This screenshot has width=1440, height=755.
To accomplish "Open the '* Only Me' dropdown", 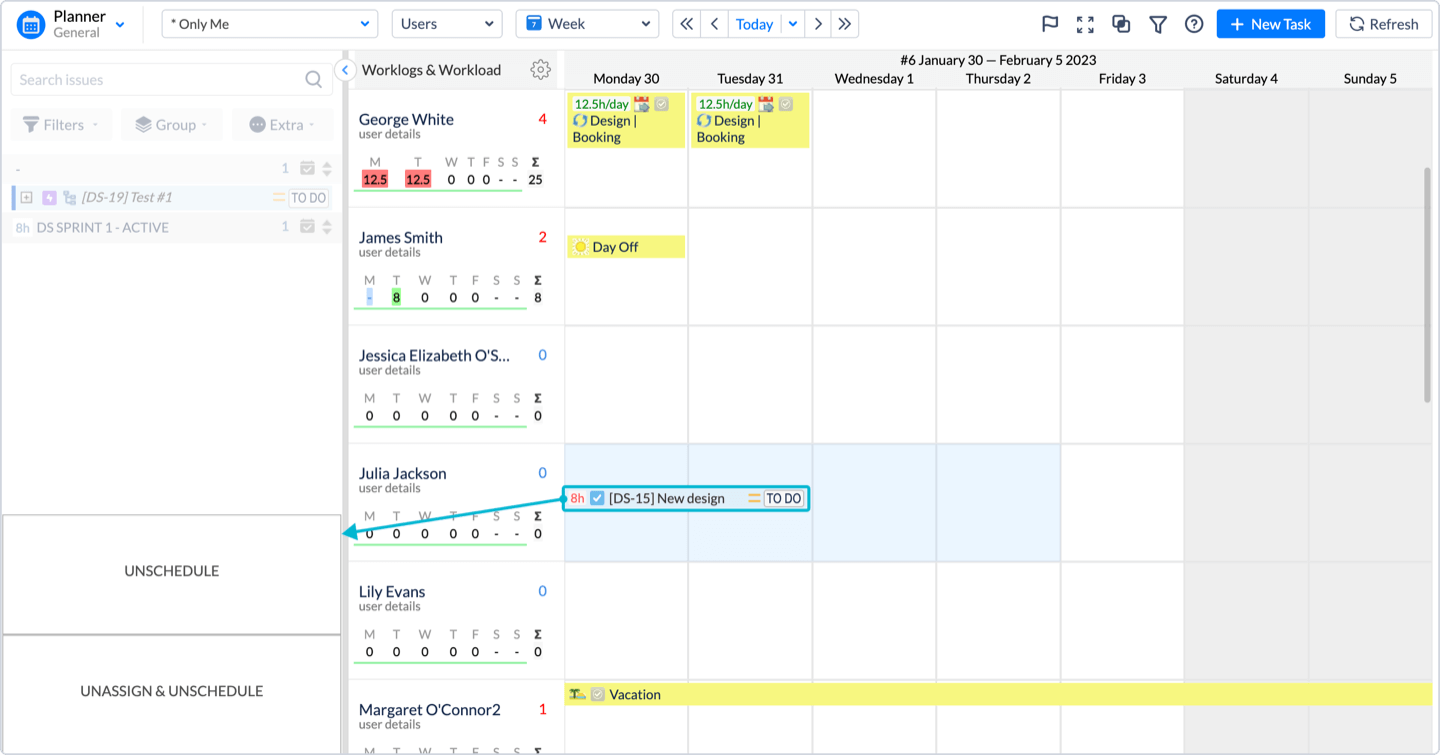I will coord(269,24).
